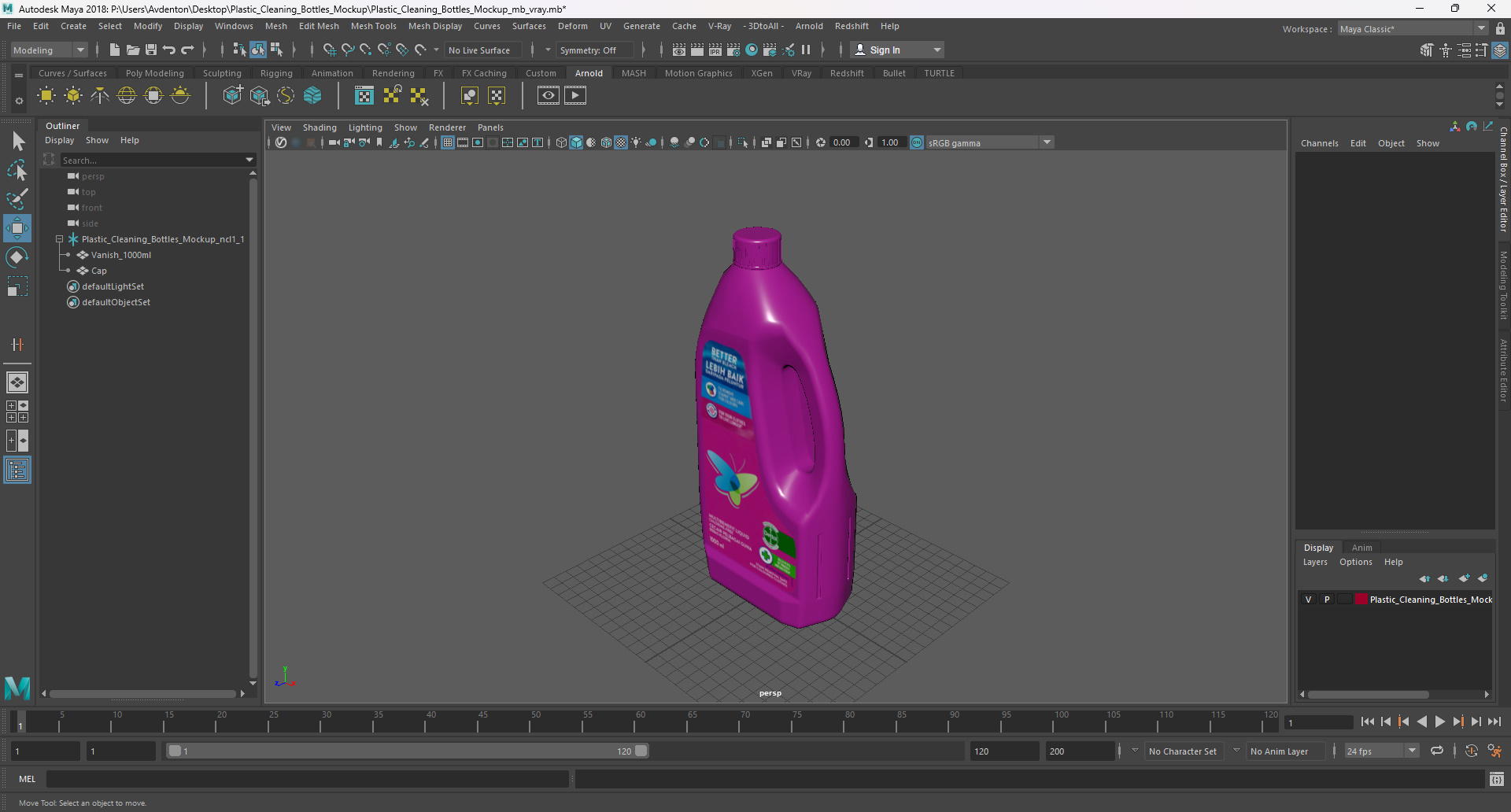Create an Arnold area light from shelf
This screenshot has width=1511, height=812.
(46, 96)
